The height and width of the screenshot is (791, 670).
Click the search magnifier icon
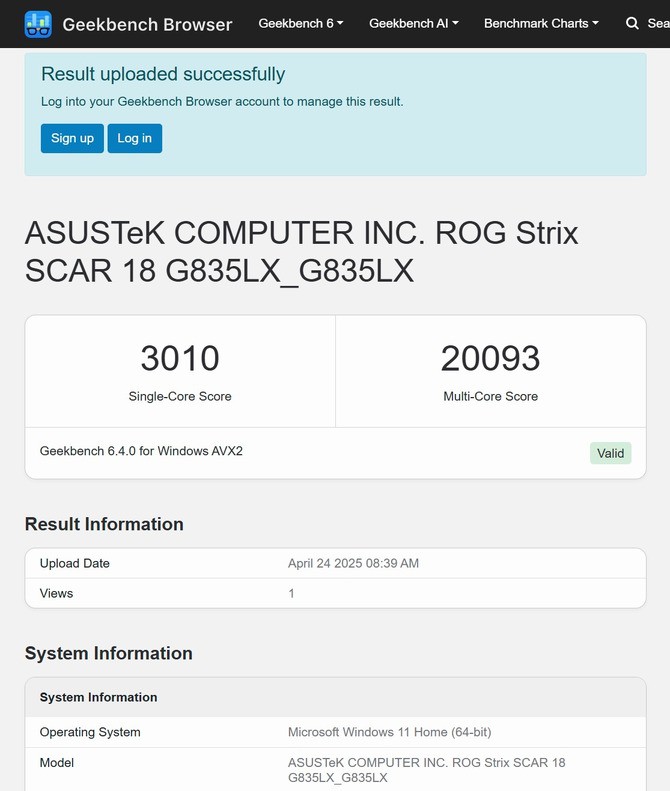pos(632,23)
